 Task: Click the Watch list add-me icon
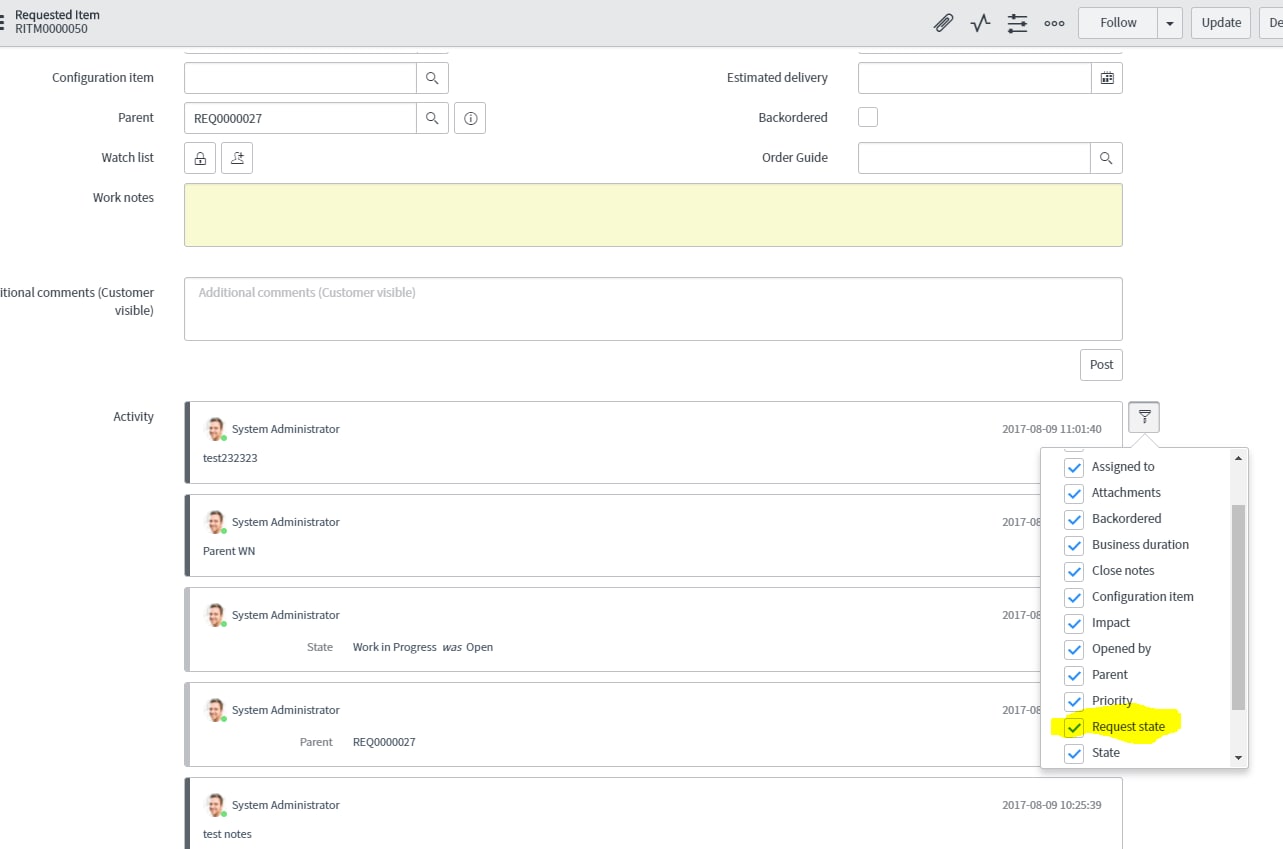pos(237,158)
